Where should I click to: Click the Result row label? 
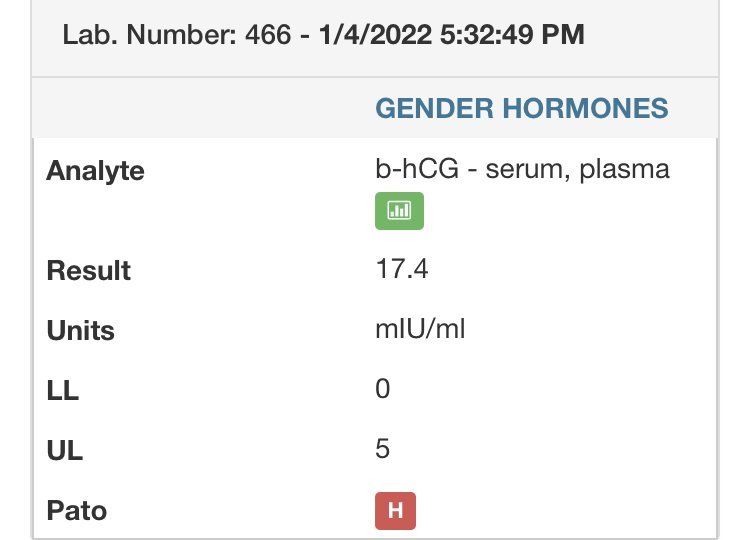[x=88, y=270]
